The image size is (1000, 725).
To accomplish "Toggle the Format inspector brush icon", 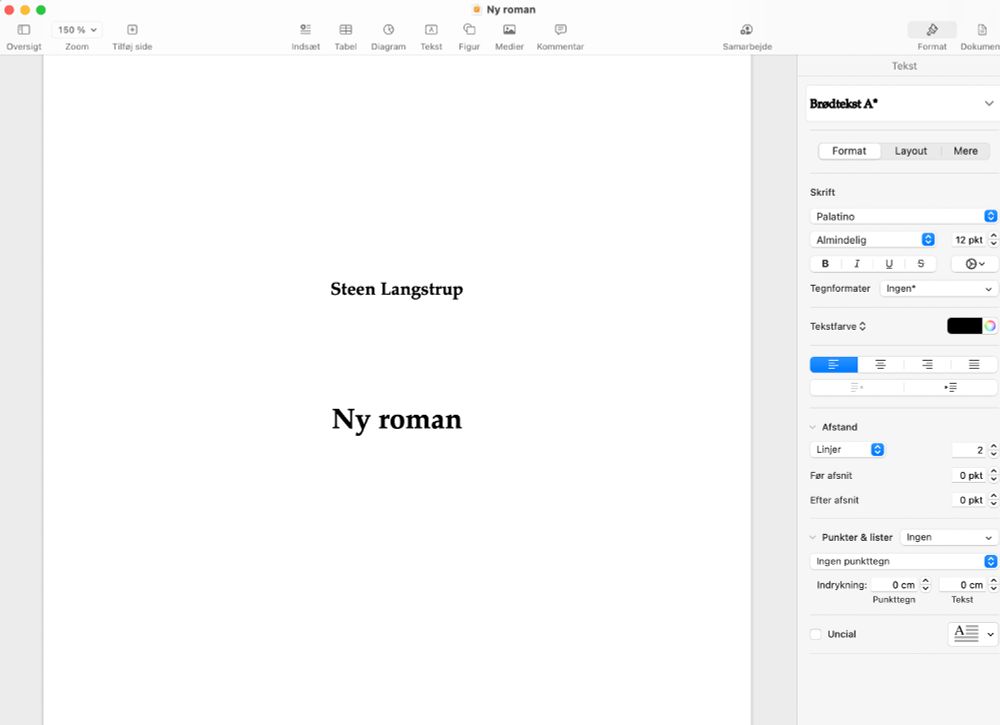I will (x=932, y=30).
